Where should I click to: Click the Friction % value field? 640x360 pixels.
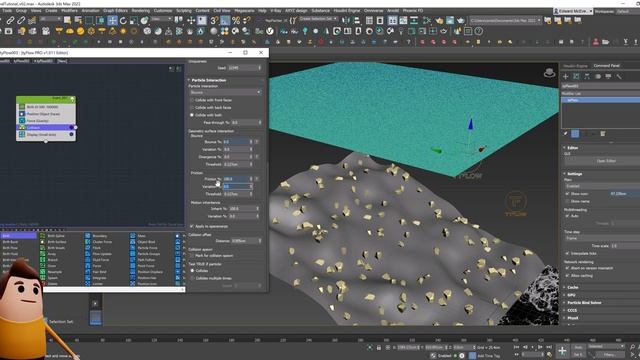click(237, 179)
